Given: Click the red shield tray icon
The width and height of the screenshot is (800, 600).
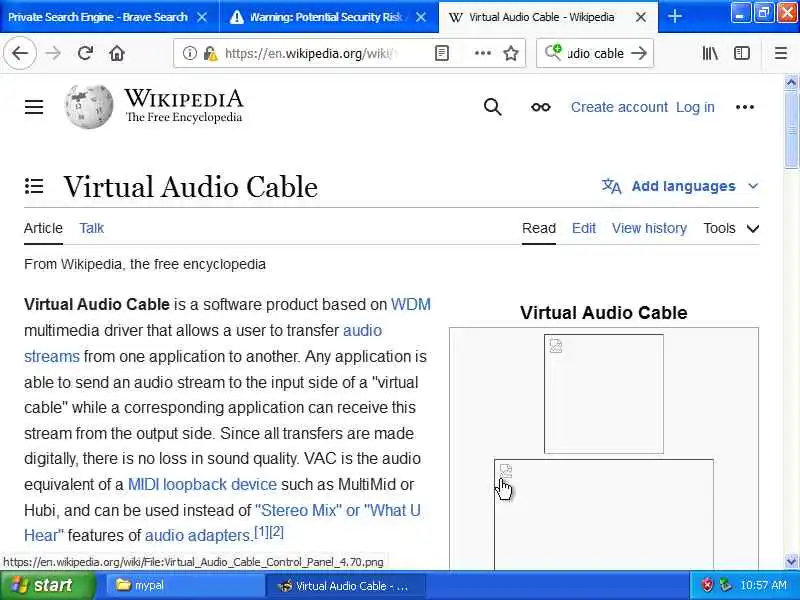Looking at the screenshot, I should pos(707,585).
